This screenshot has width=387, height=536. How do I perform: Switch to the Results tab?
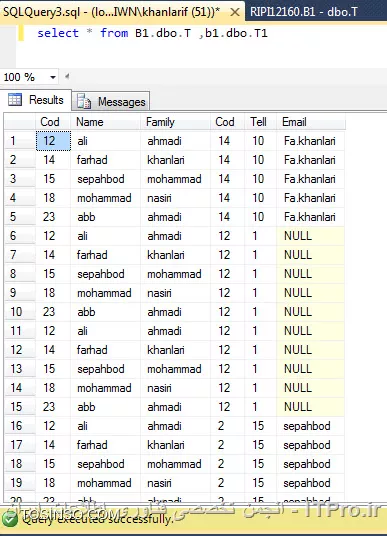tap(37, 100)
